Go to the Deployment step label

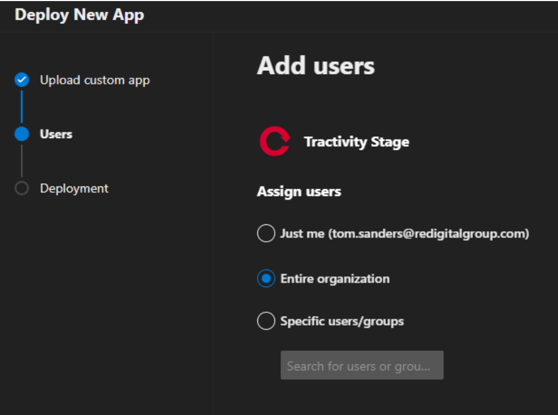click(x=74, y=188)
